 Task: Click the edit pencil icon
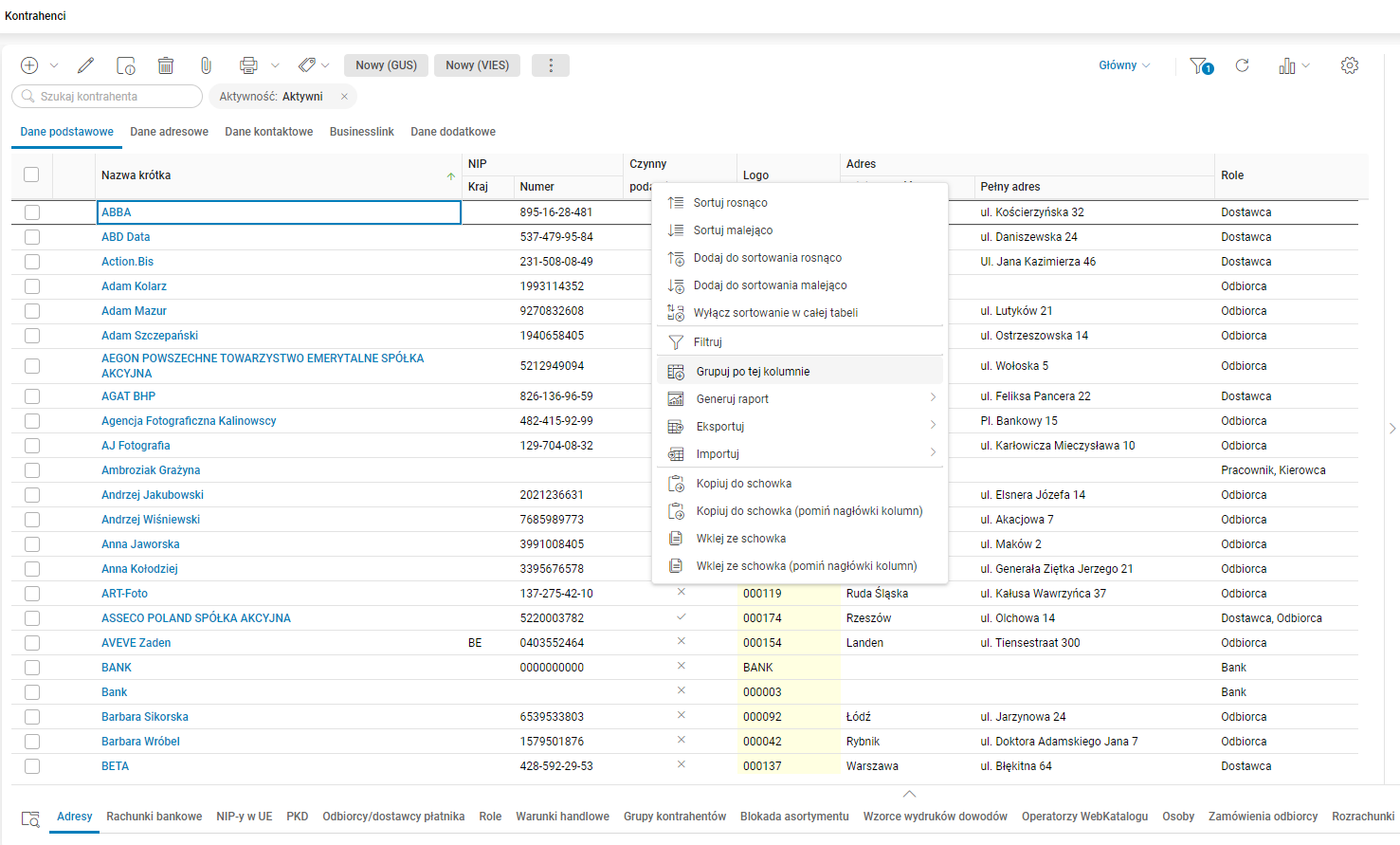[x=85, y=65]
